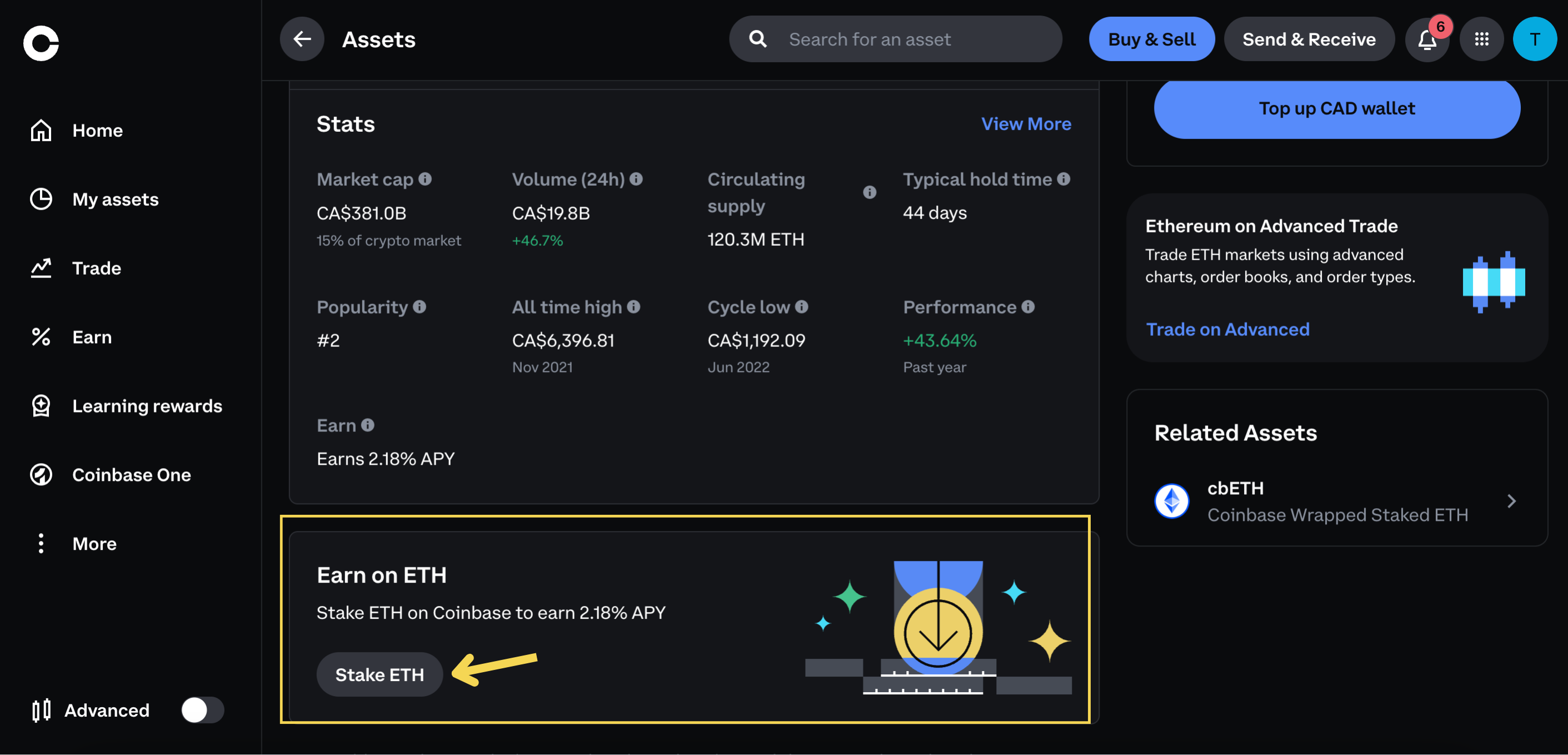Click the +46.7% volume change
1568x755 pixels.
pos(537,241)
